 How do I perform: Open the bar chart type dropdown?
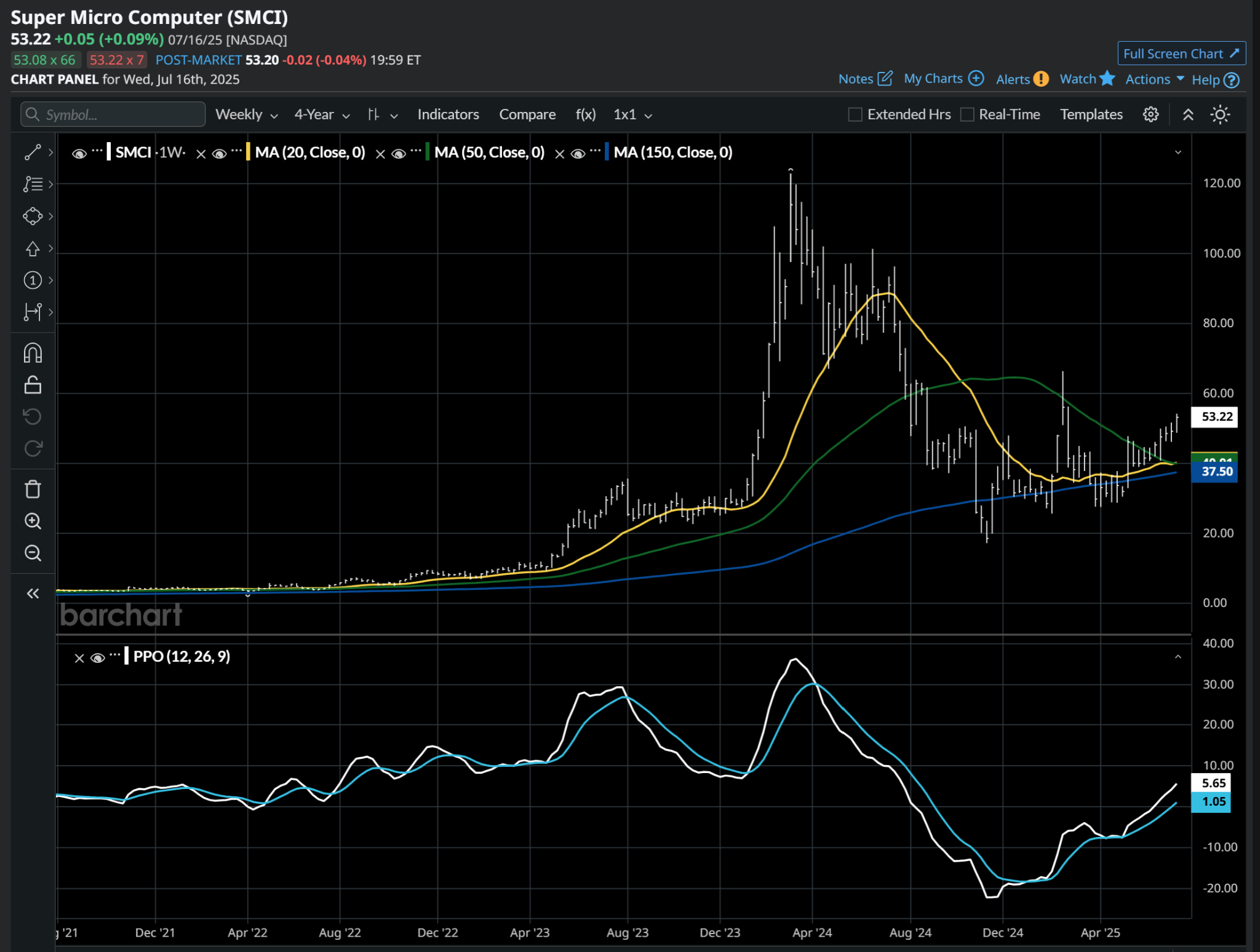tap(382, 114)
